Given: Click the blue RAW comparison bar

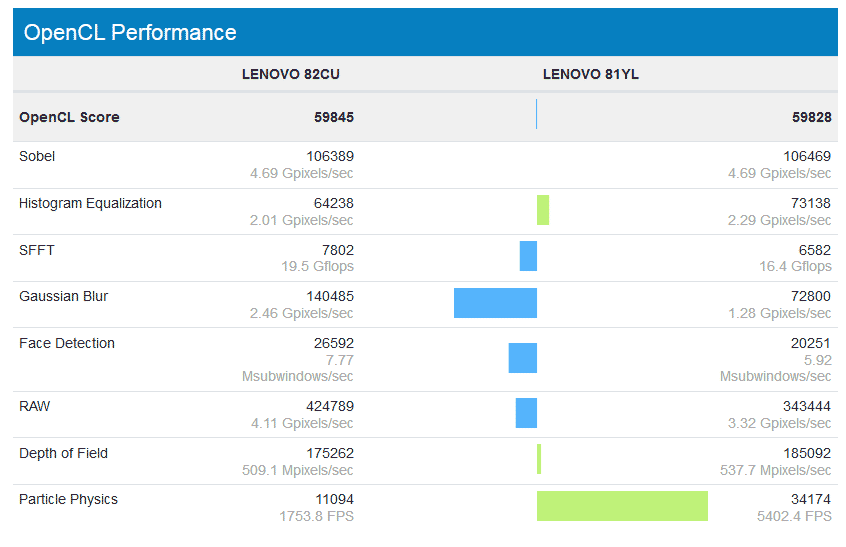Looking at the screenshot, I should click(527, 413).
